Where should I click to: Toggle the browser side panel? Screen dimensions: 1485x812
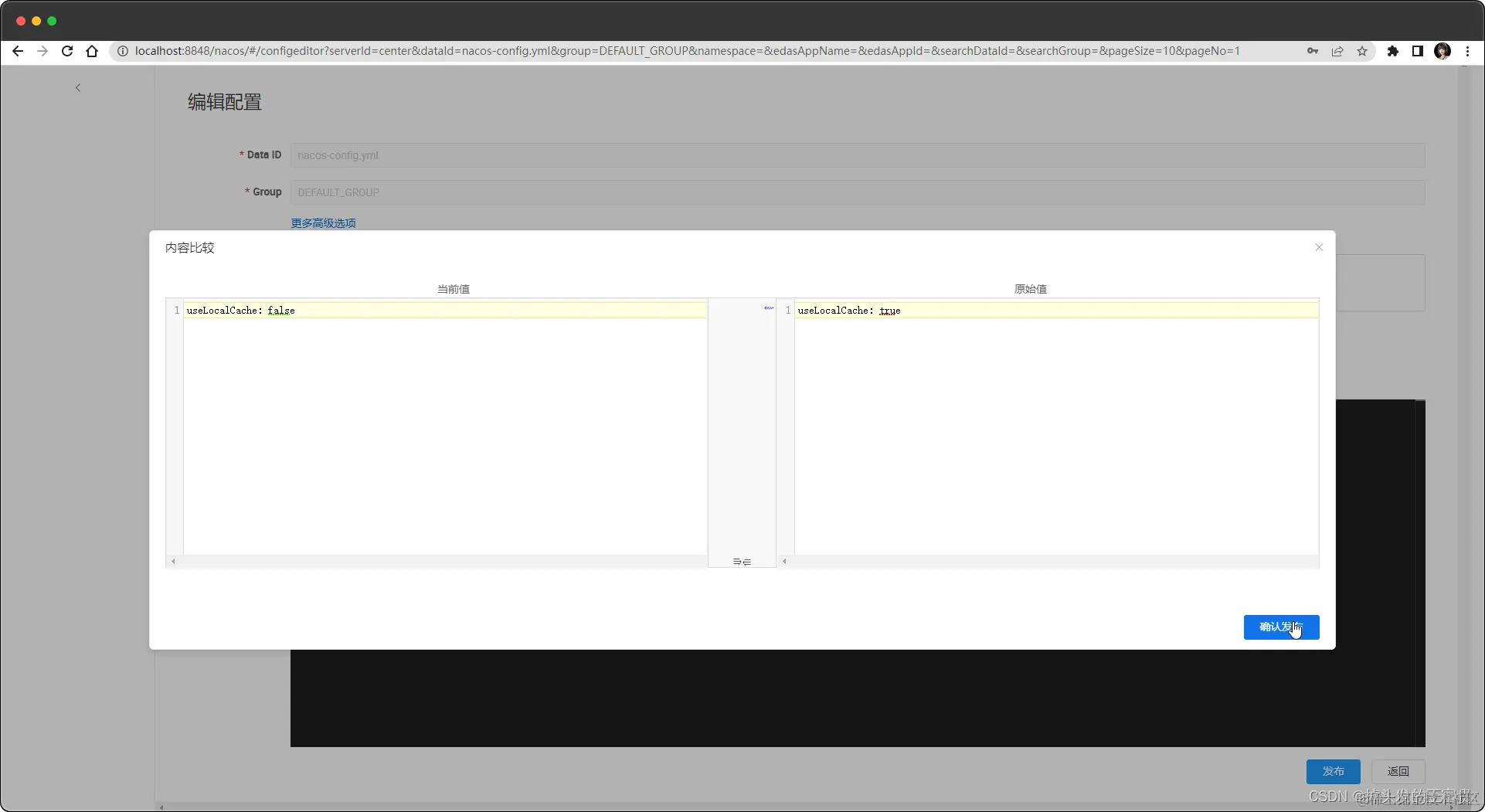(1418, 51)
